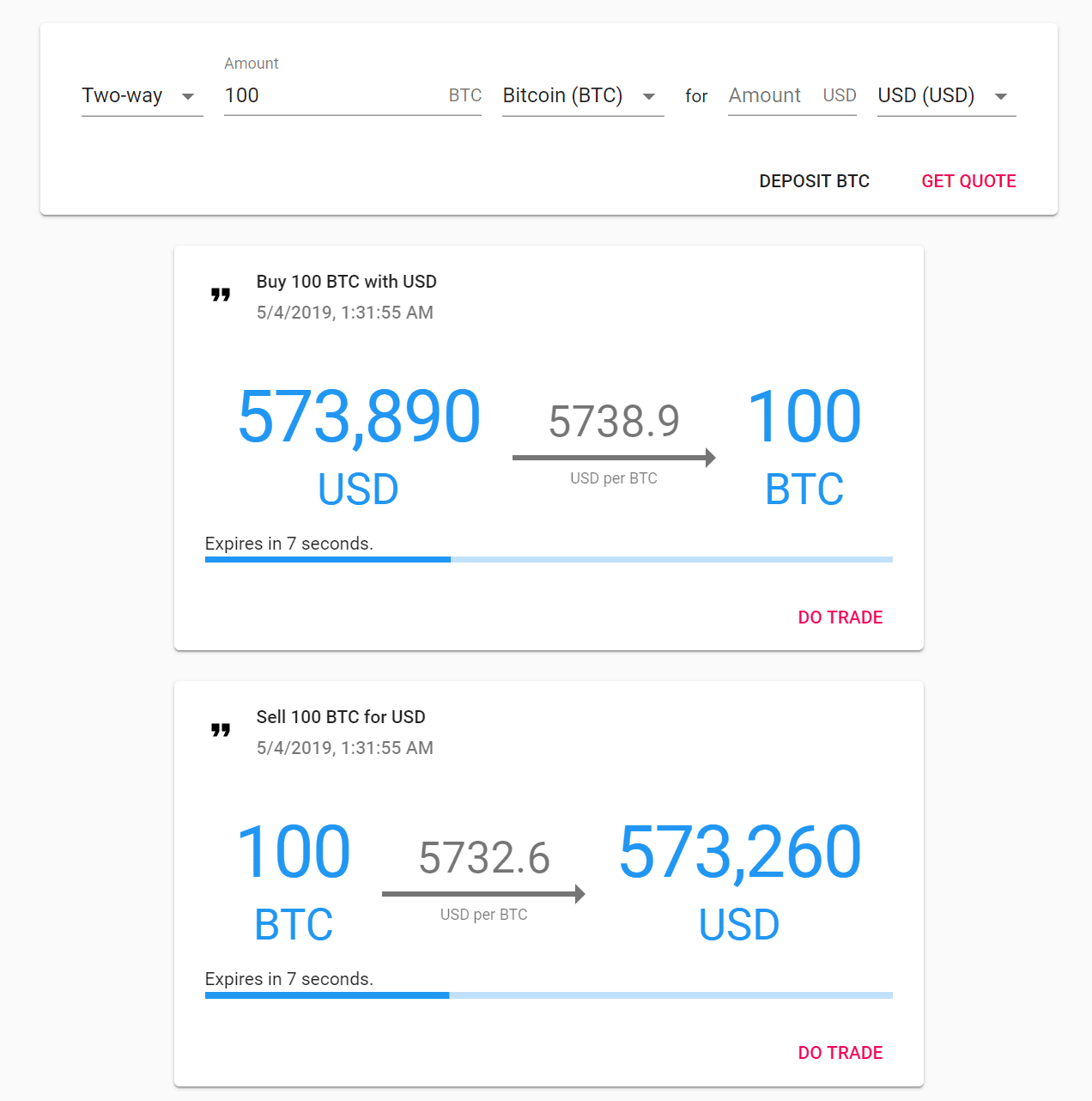Viewport: 1092px width, 1101px height.
Task: Click the Buy quote expiry progress bar
Action: 549,559
